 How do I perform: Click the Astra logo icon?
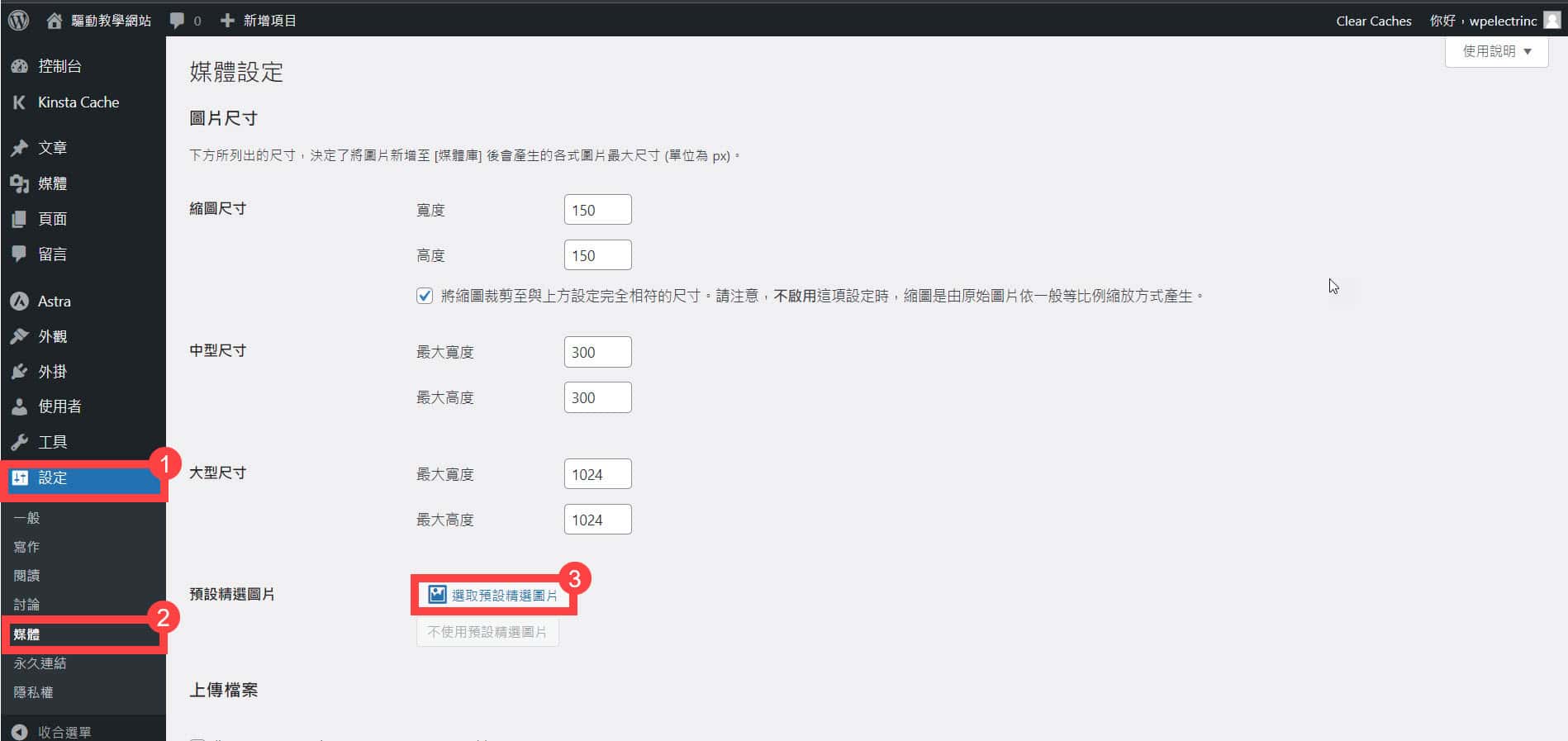coord(19,302)
